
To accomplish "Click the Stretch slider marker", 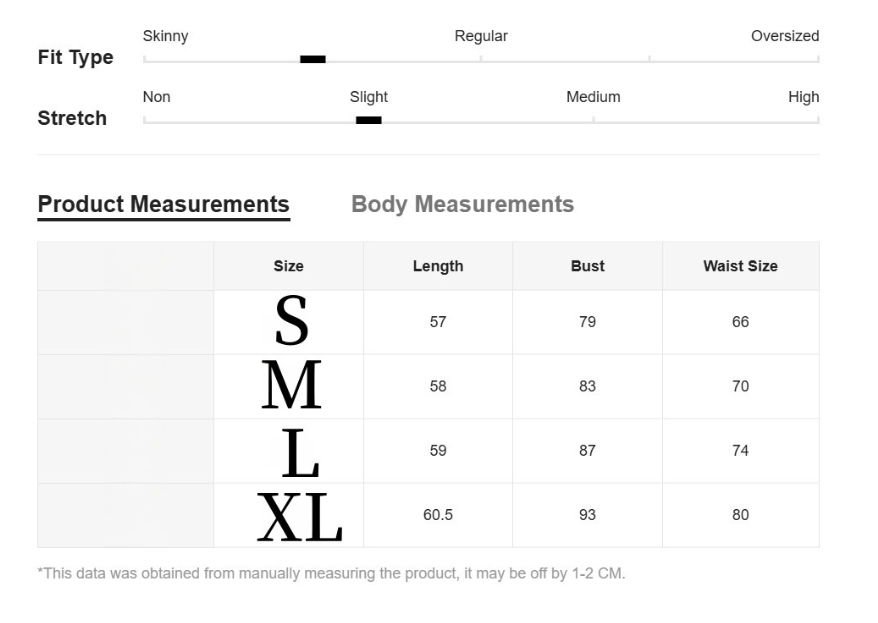I will click(x=369, y=121).
